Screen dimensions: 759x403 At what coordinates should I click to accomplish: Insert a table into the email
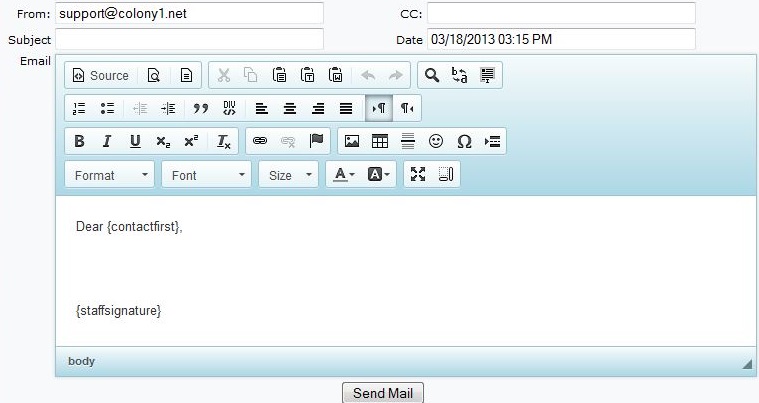380,141
